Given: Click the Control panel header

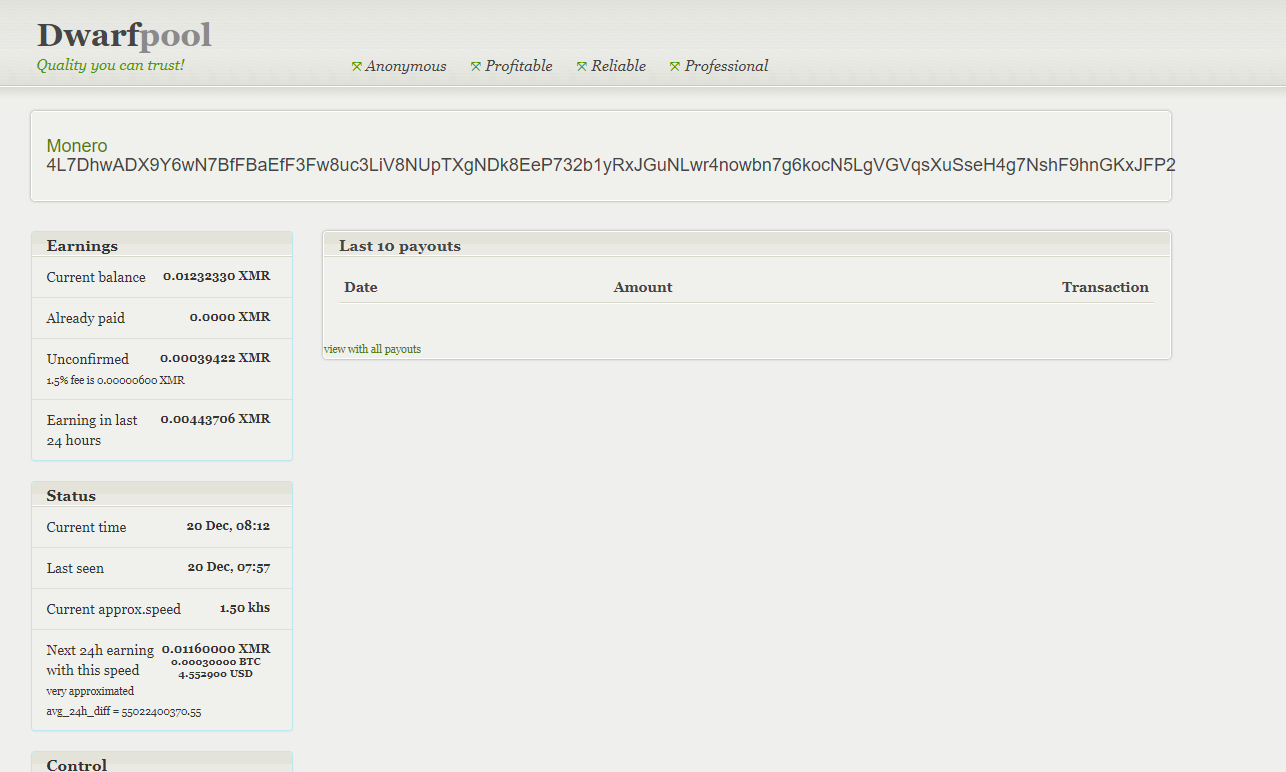Looking at the screenshot, I should 76,765.
